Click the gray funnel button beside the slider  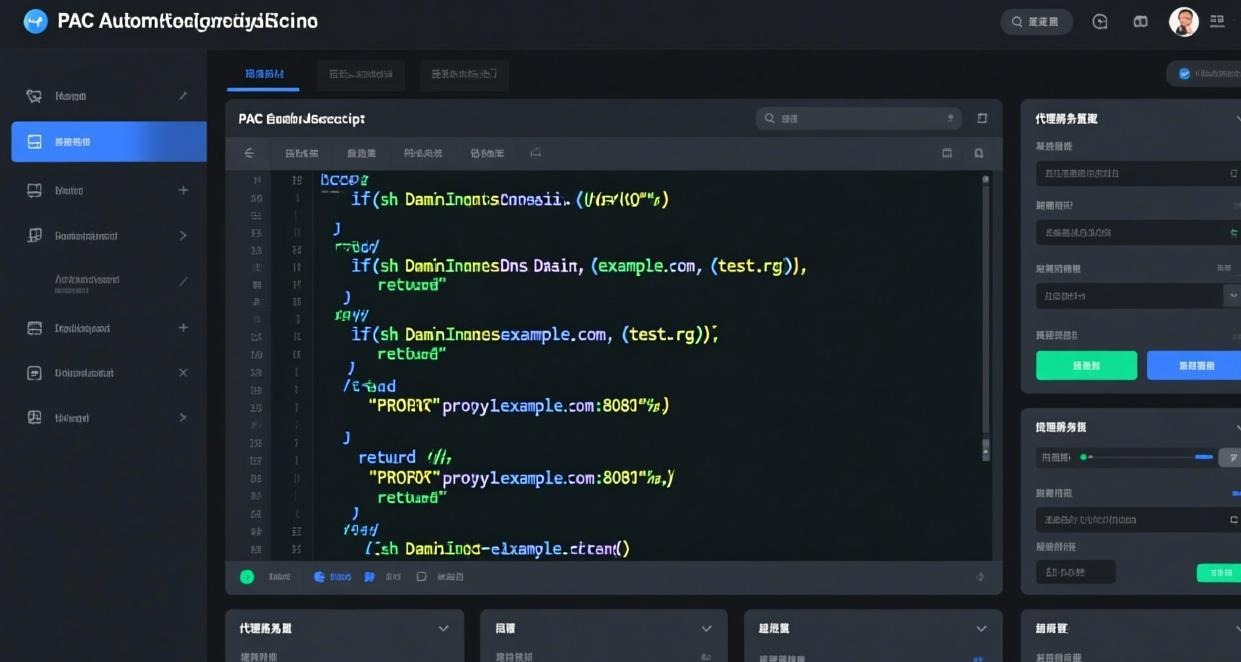pyautogui.click(x=1230, y=457)
